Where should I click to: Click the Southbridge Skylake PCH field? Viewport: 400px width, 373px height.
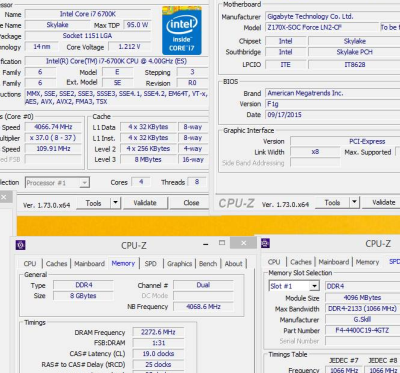click(x=354, y=52)
